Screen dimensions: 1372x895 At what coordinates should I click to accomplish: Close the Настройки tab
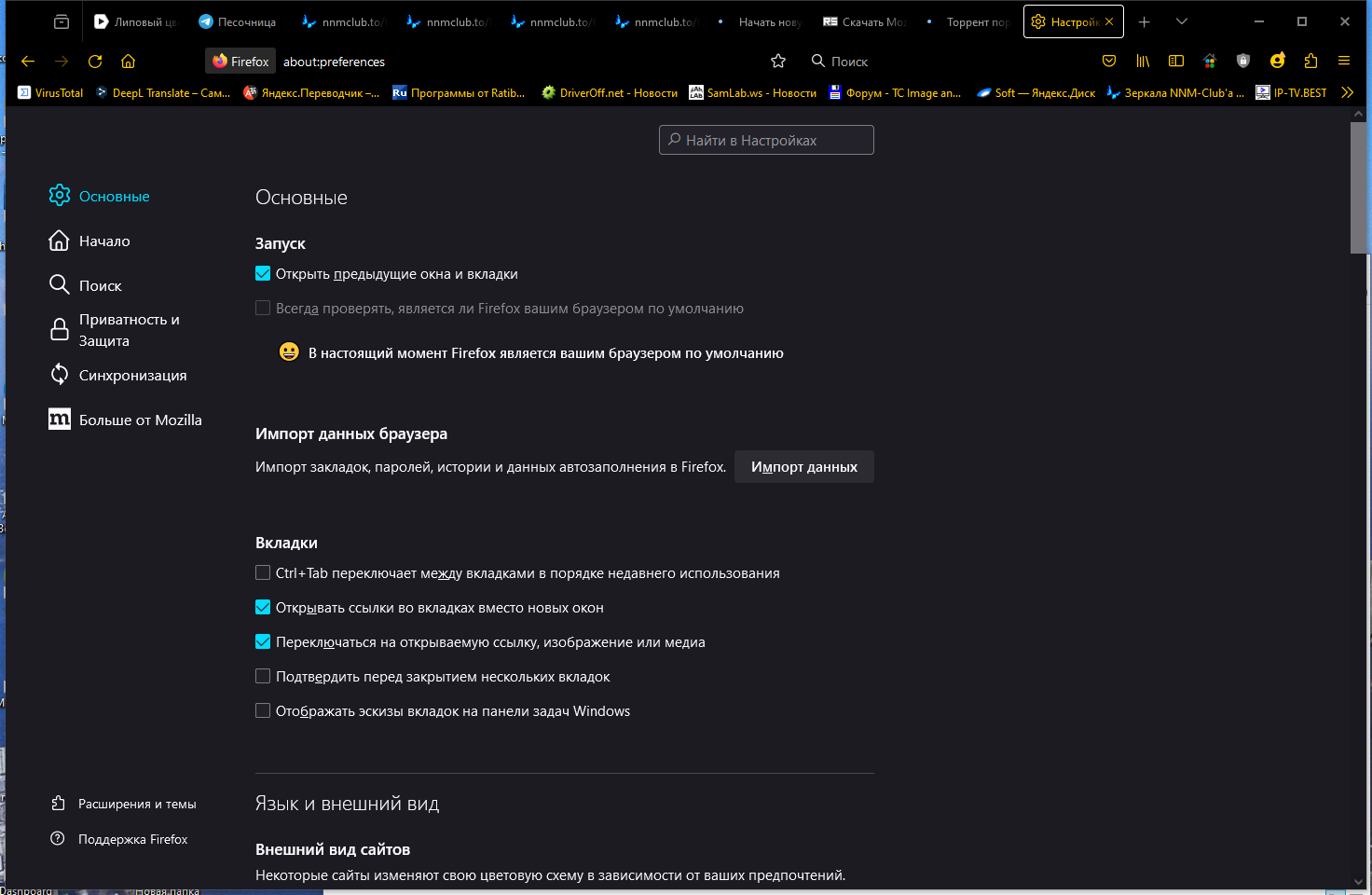[1109, 21]
